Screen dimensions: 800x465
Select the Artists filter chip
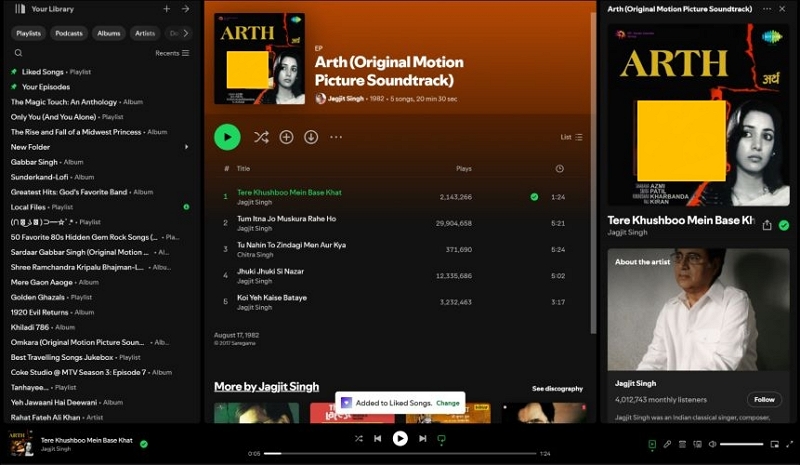tap(145, 33)
